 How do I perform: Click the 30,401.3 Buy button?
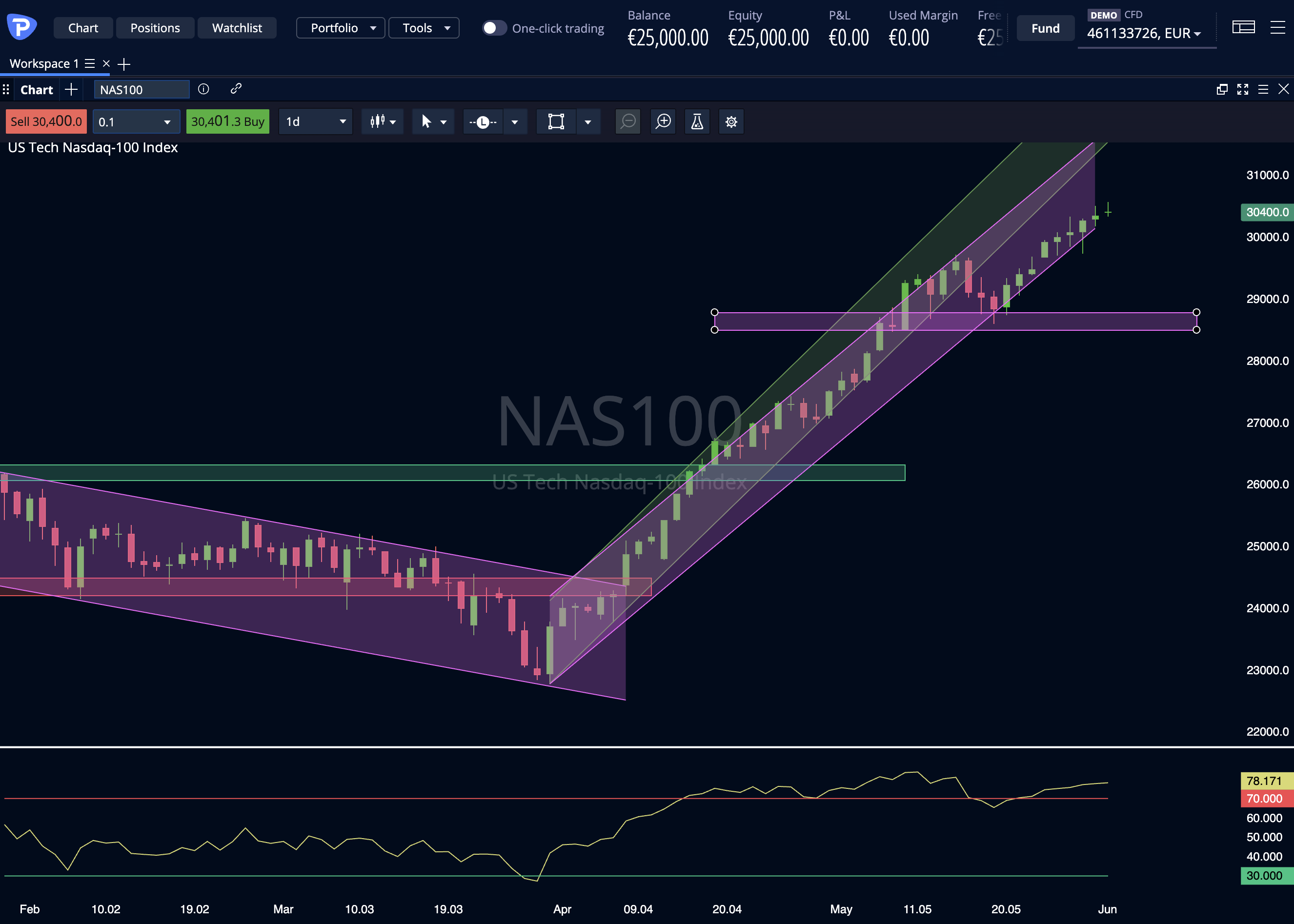227,122
